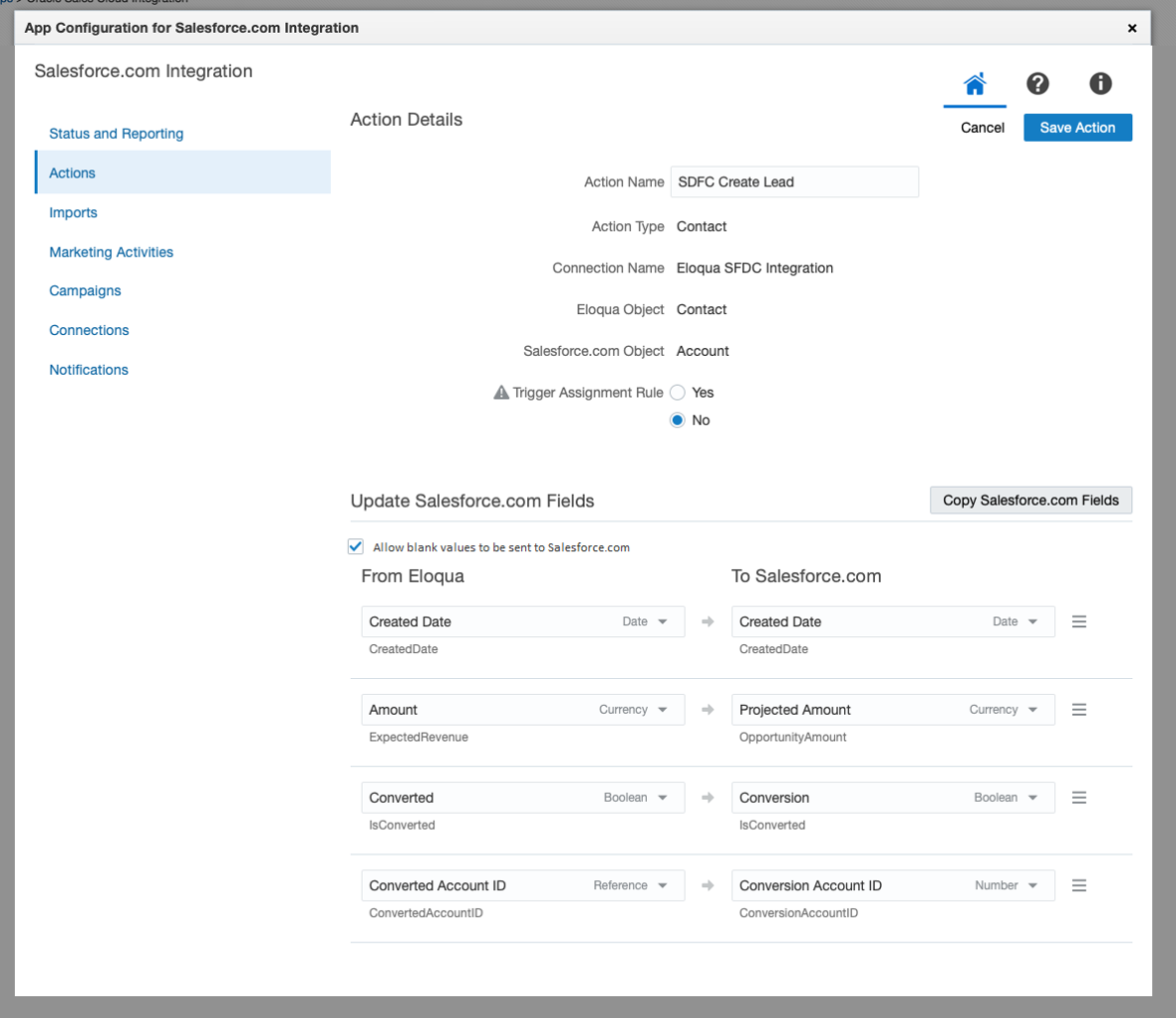Open Campaigns section

pyautogui.click(x=85, y=290)
